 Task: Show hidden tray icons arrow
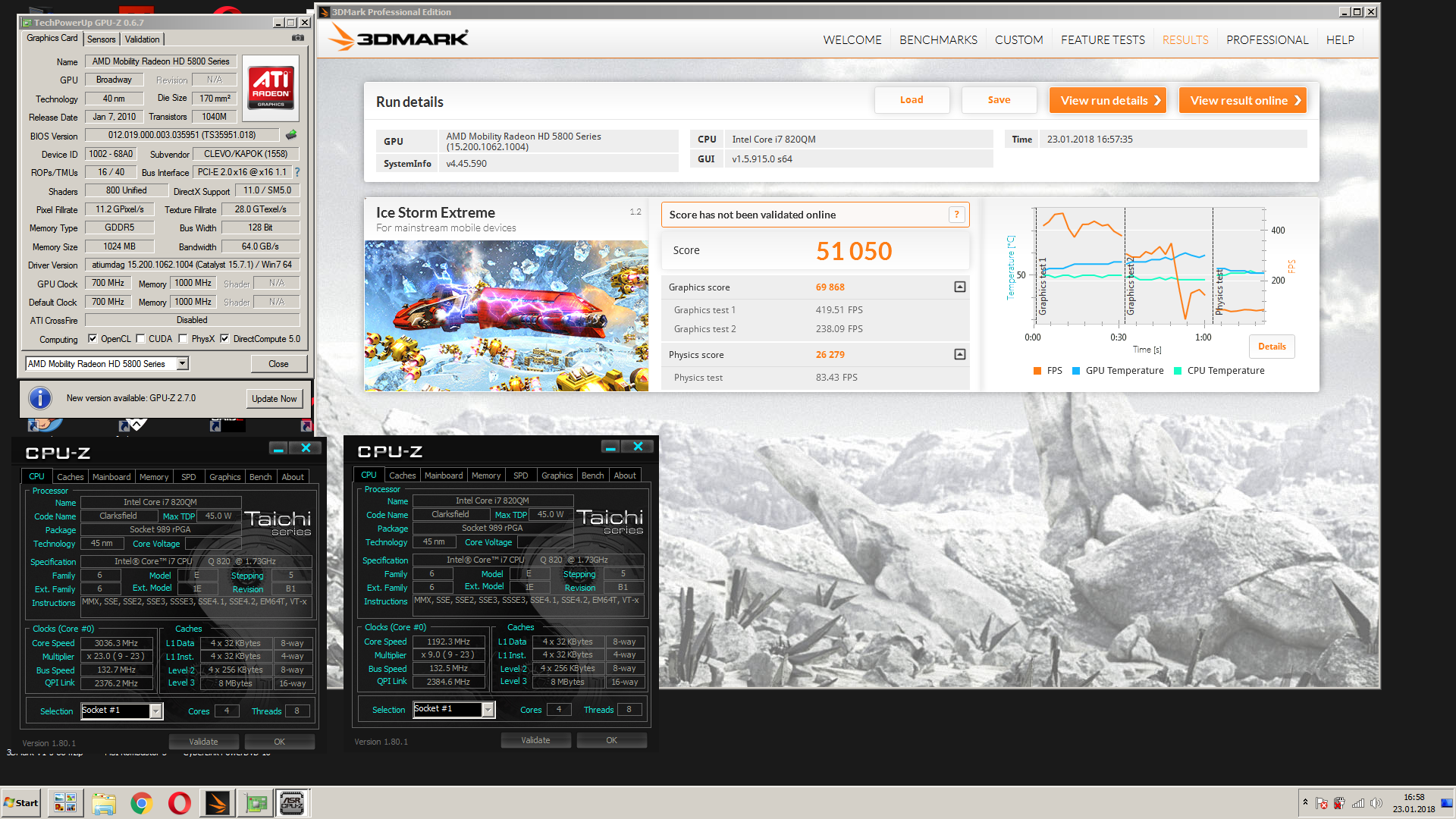[1305, 802]
